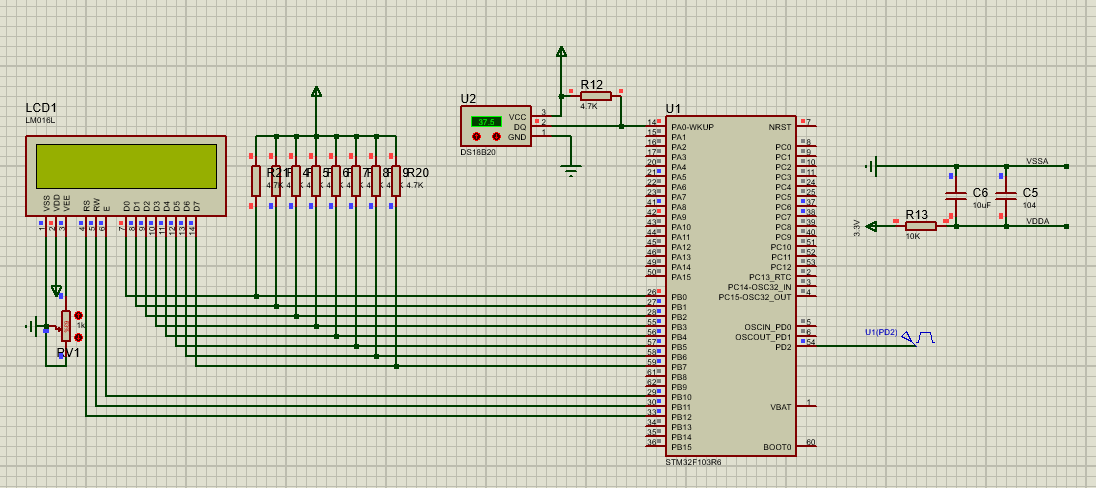Click the PC0 pin label

tap(784, 148)
